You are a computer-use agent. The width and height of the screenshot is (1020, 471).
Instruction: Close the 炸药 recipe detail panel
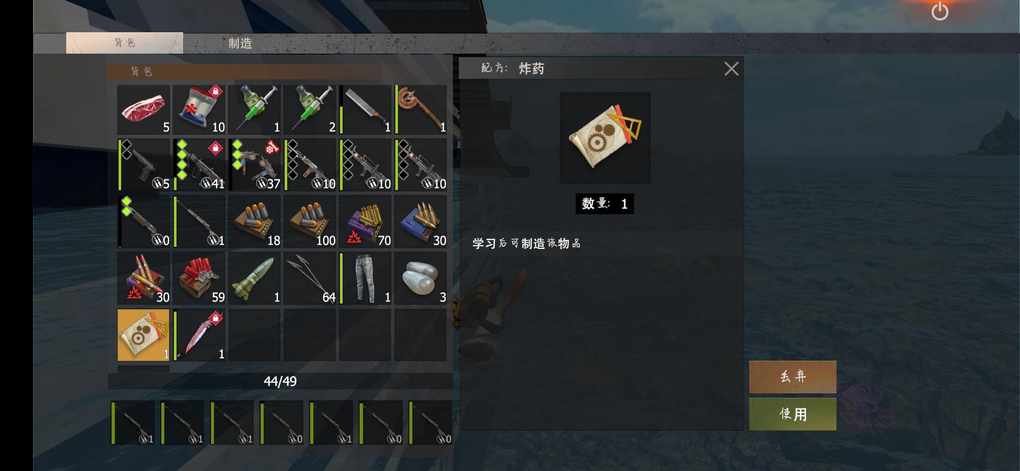731,69
